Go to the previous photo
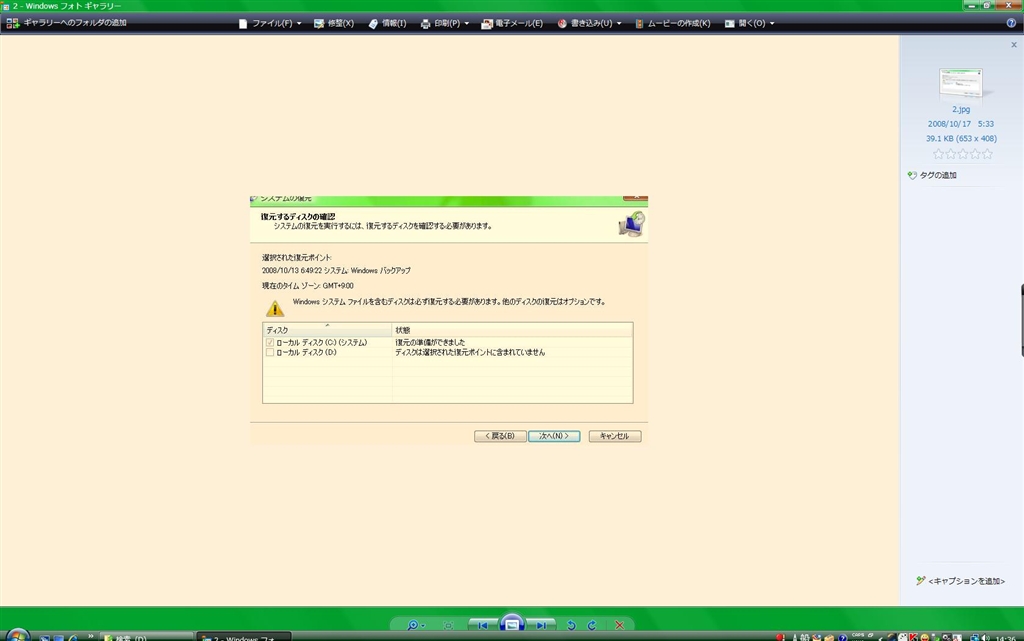The width and height of the screenshot is (1024, 641). (x=483, y=625)
